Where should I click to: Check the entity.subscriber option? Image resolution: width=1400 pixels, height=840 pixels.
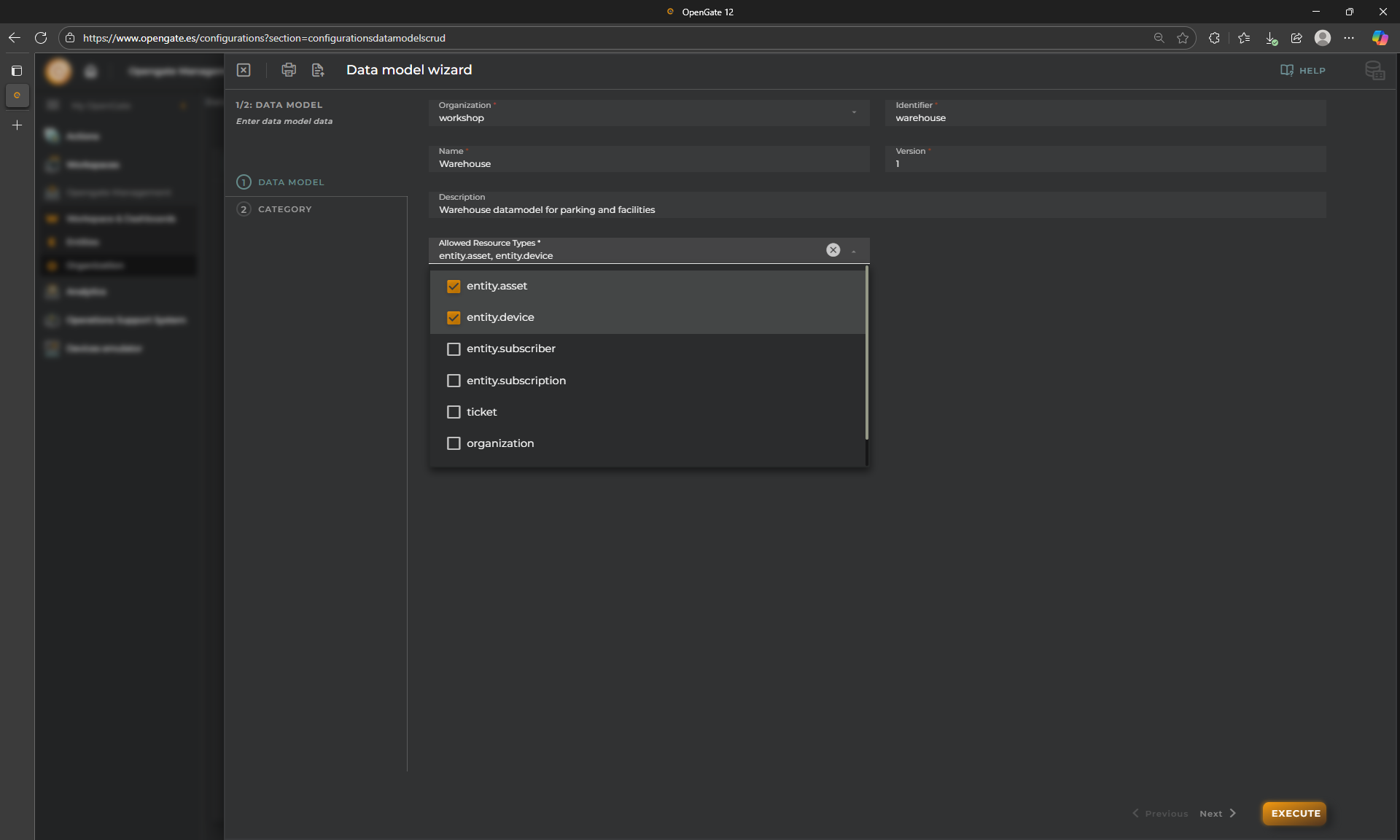pyautogui.click(x=454, y=349)
